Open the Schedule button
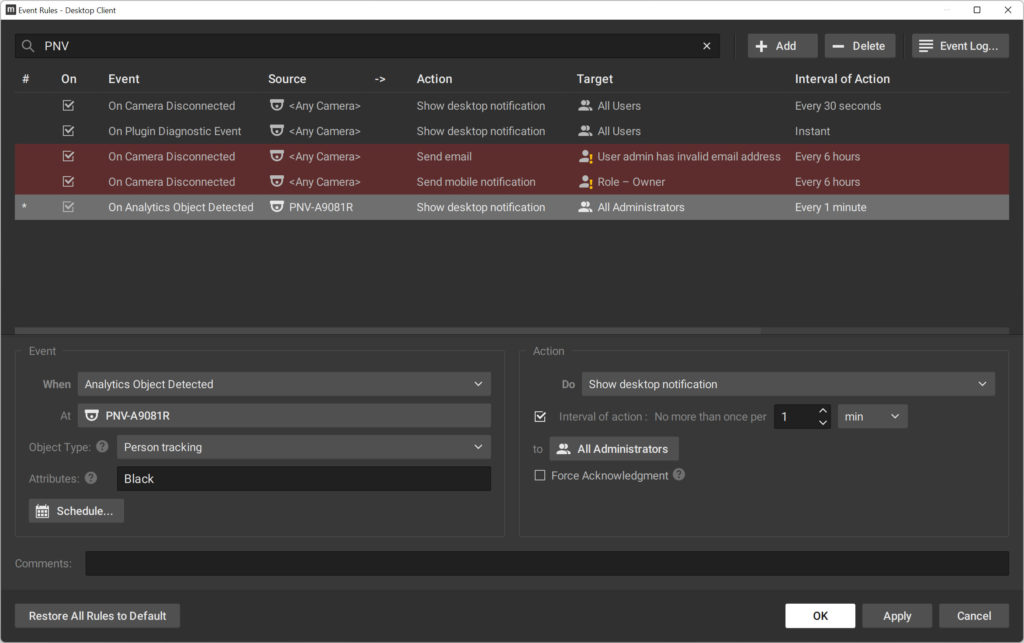 76,511
